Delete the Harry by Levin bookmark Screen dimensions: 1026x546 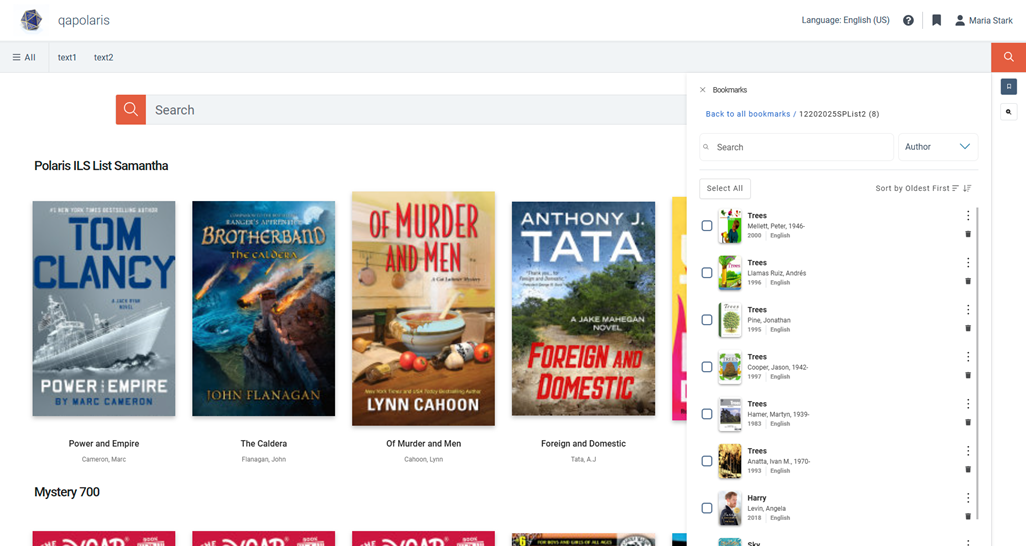pyautogui.click(x=968, y=517)
